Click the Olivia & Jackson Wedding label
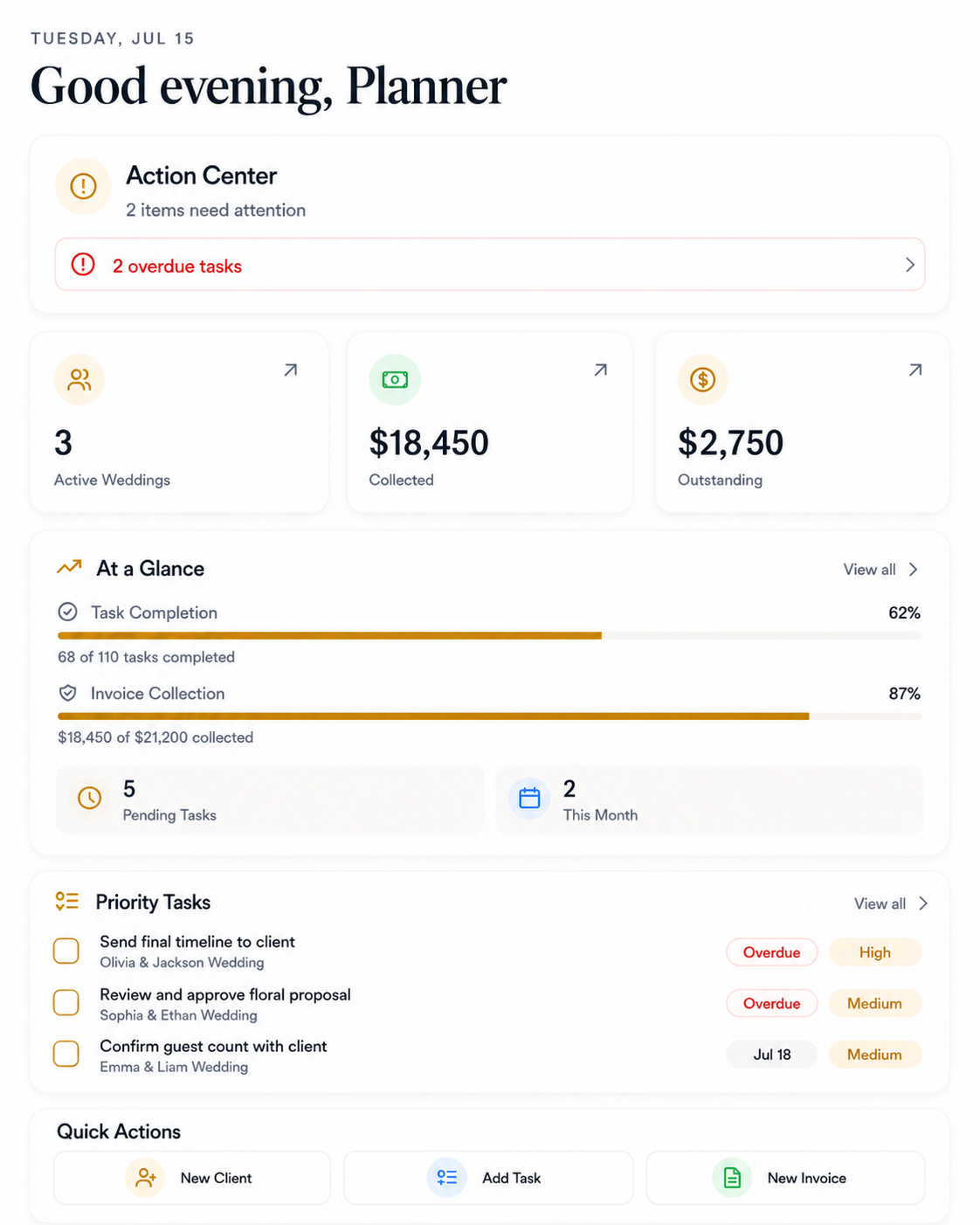The image size is (980, 1225). [182, 963]
